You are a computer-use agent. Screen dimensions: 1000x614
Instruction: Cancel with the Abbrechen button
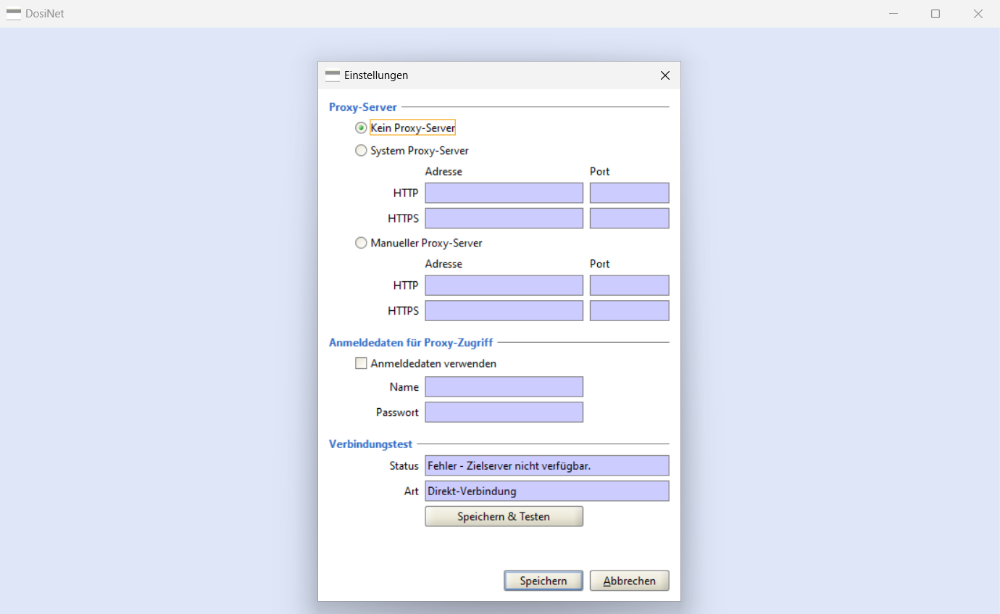(629, 581)
